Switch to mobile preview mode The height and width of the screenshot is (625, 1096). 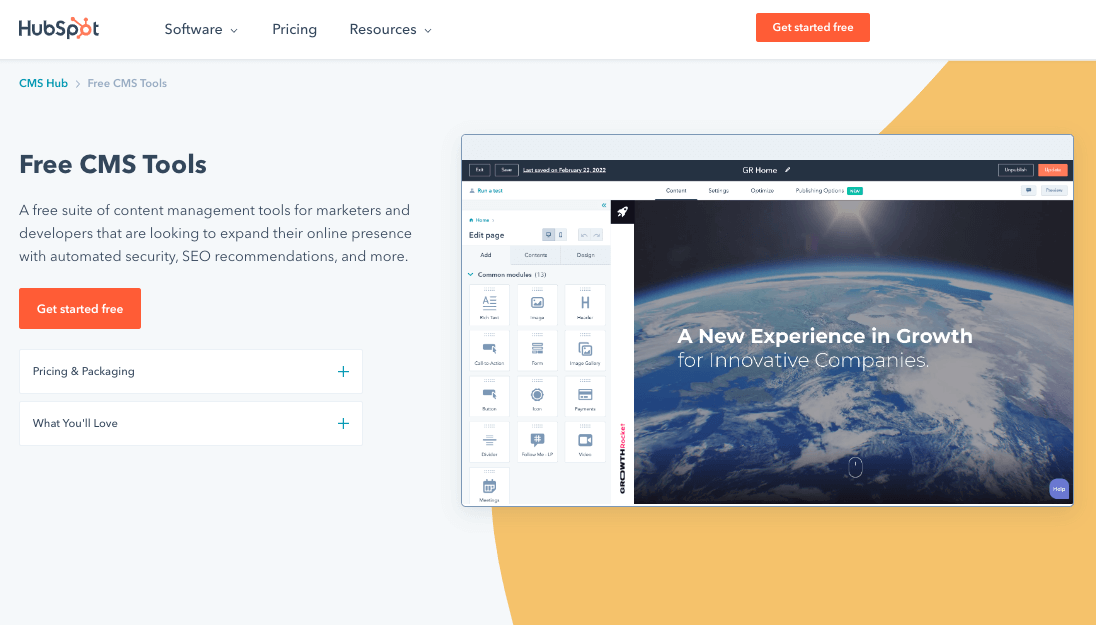(x=562, y=233)
